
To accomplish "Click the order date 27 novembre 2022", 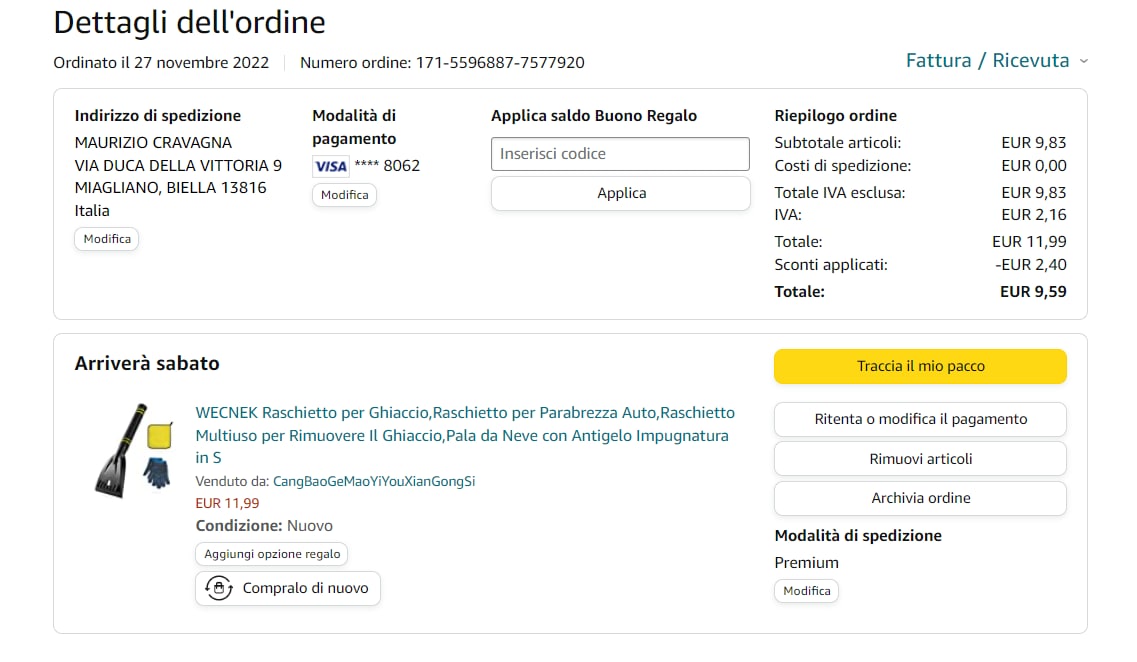I will click(195, 62).
